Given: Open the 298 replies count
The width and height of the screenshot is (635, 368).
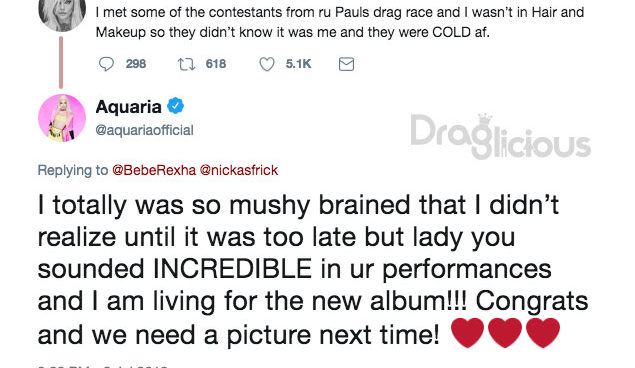Looking at the screenshot, I should pos(136,64).
